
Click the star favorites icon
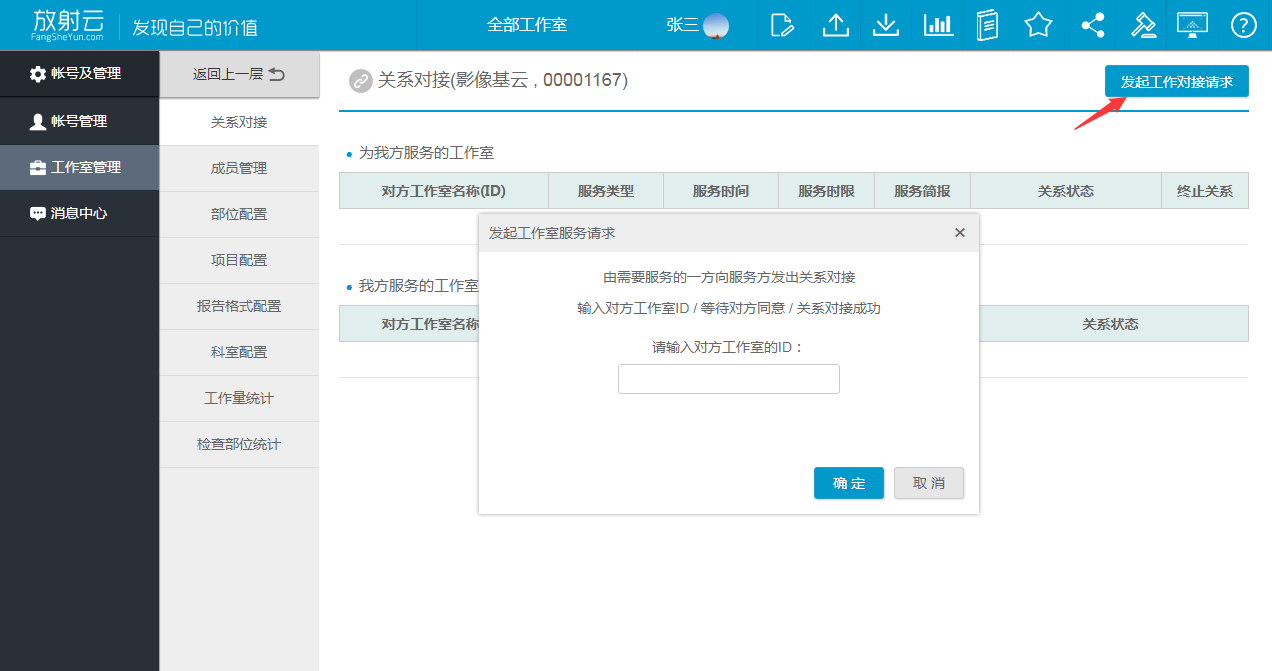tap(1038, 25)
